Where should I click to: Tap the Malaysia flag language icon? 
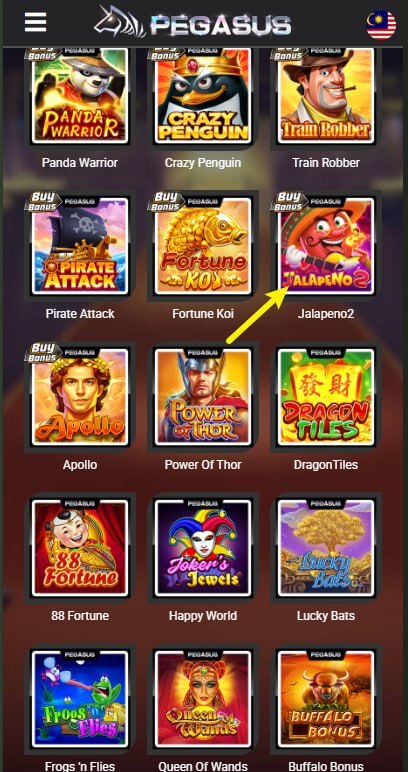pos(381,24)
